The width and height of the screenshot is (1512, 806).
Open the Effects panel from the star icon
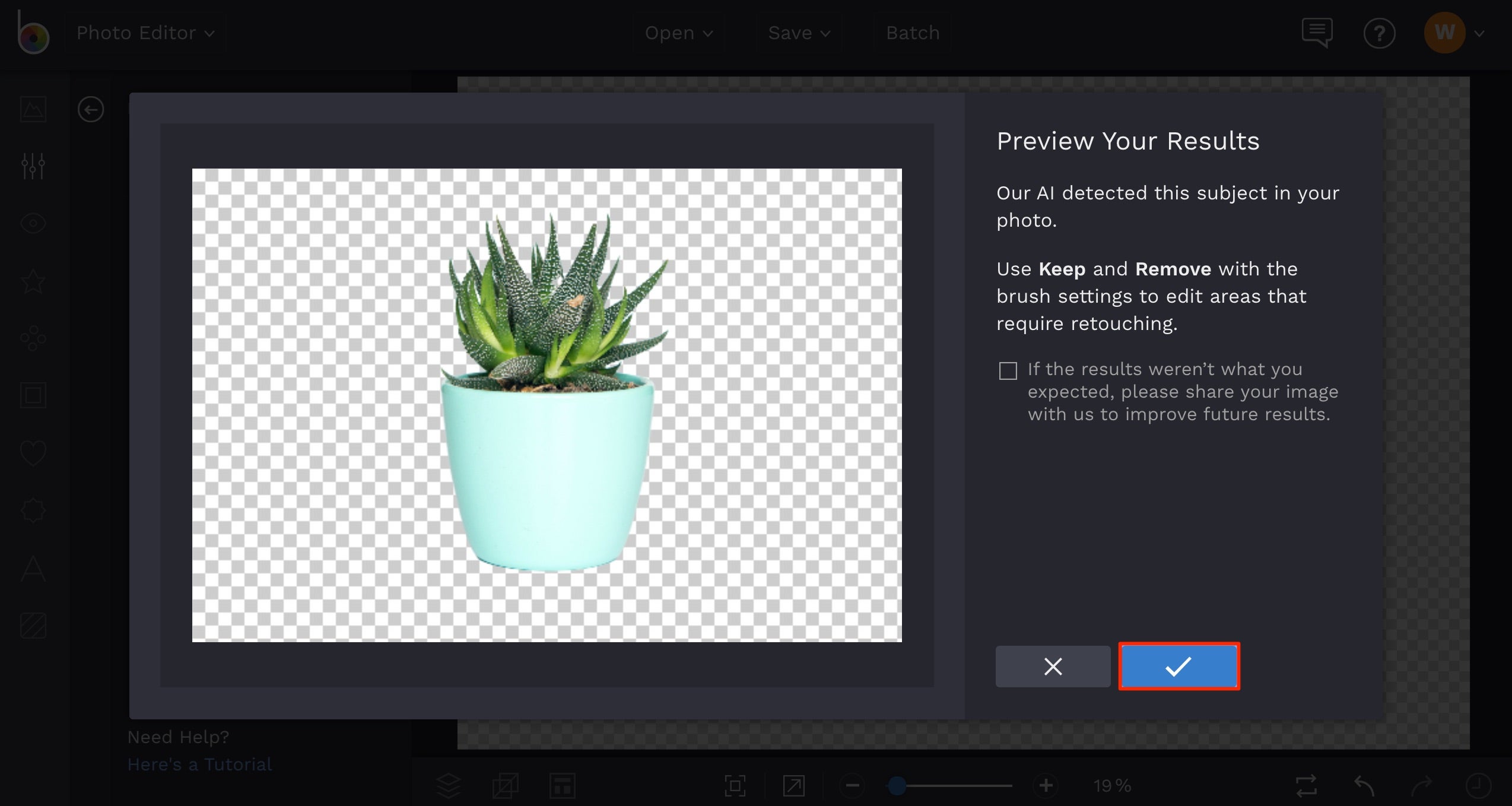tap(33, 281)
